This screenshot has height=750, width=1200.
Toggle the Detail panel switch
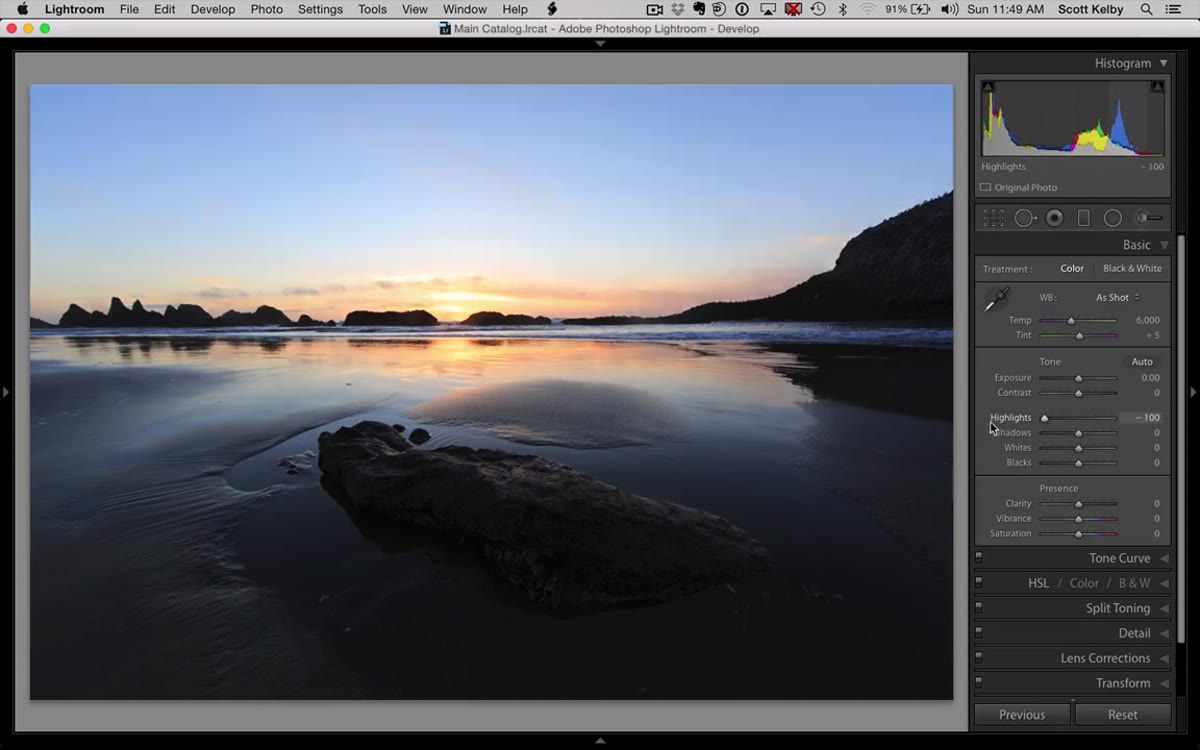pyautogui.click(x=979, y=633)
